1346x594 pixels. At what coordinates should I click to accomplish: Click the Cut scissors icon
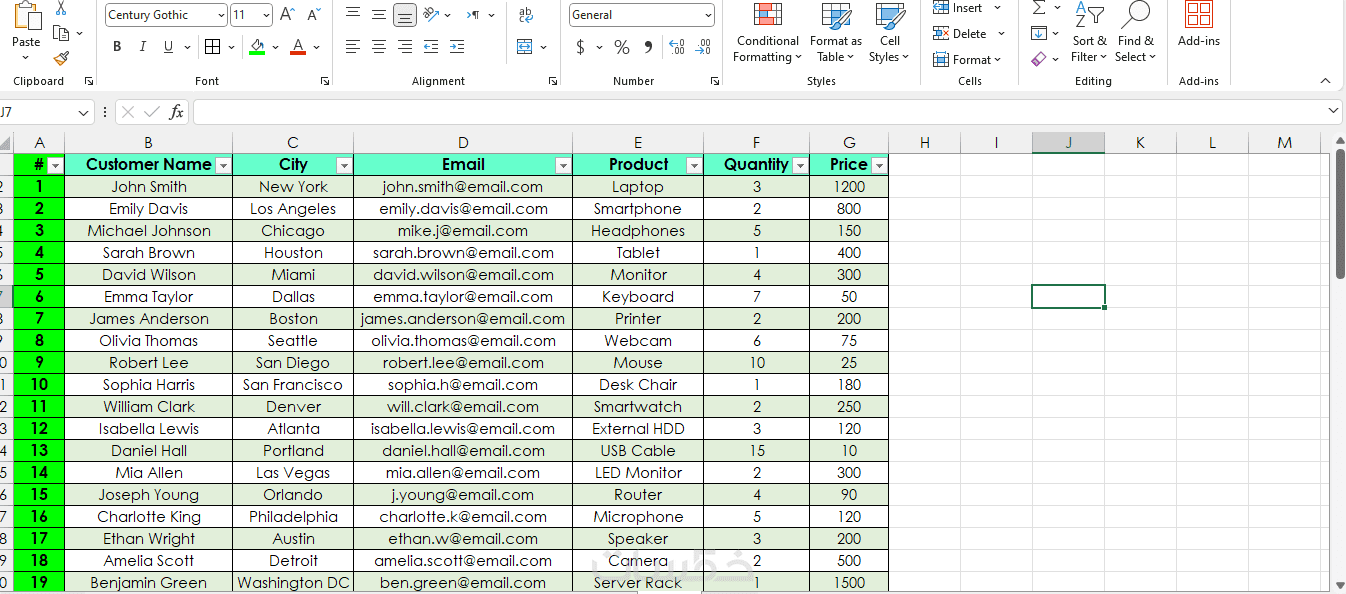(61, 9)
